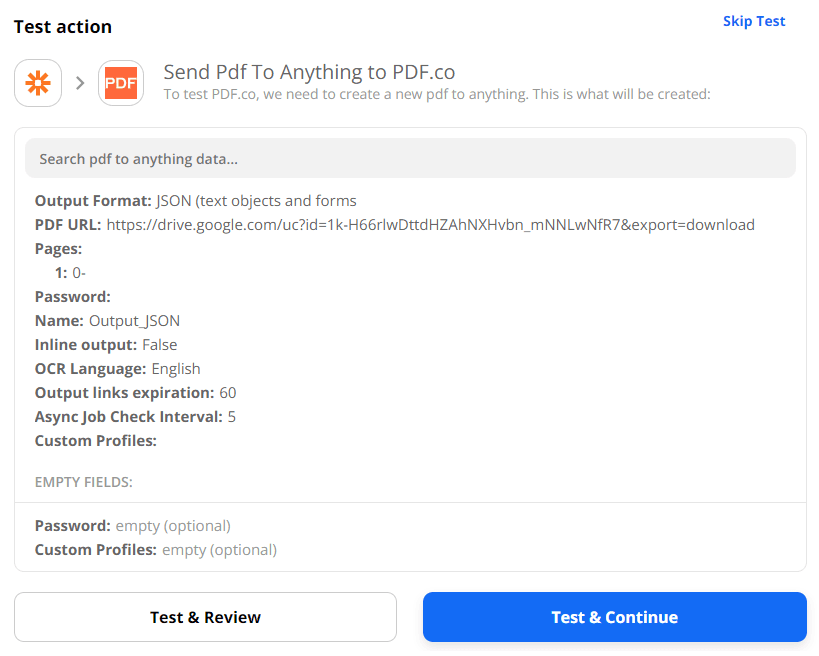Click the Name Output_JSON row

coord(108,320)
